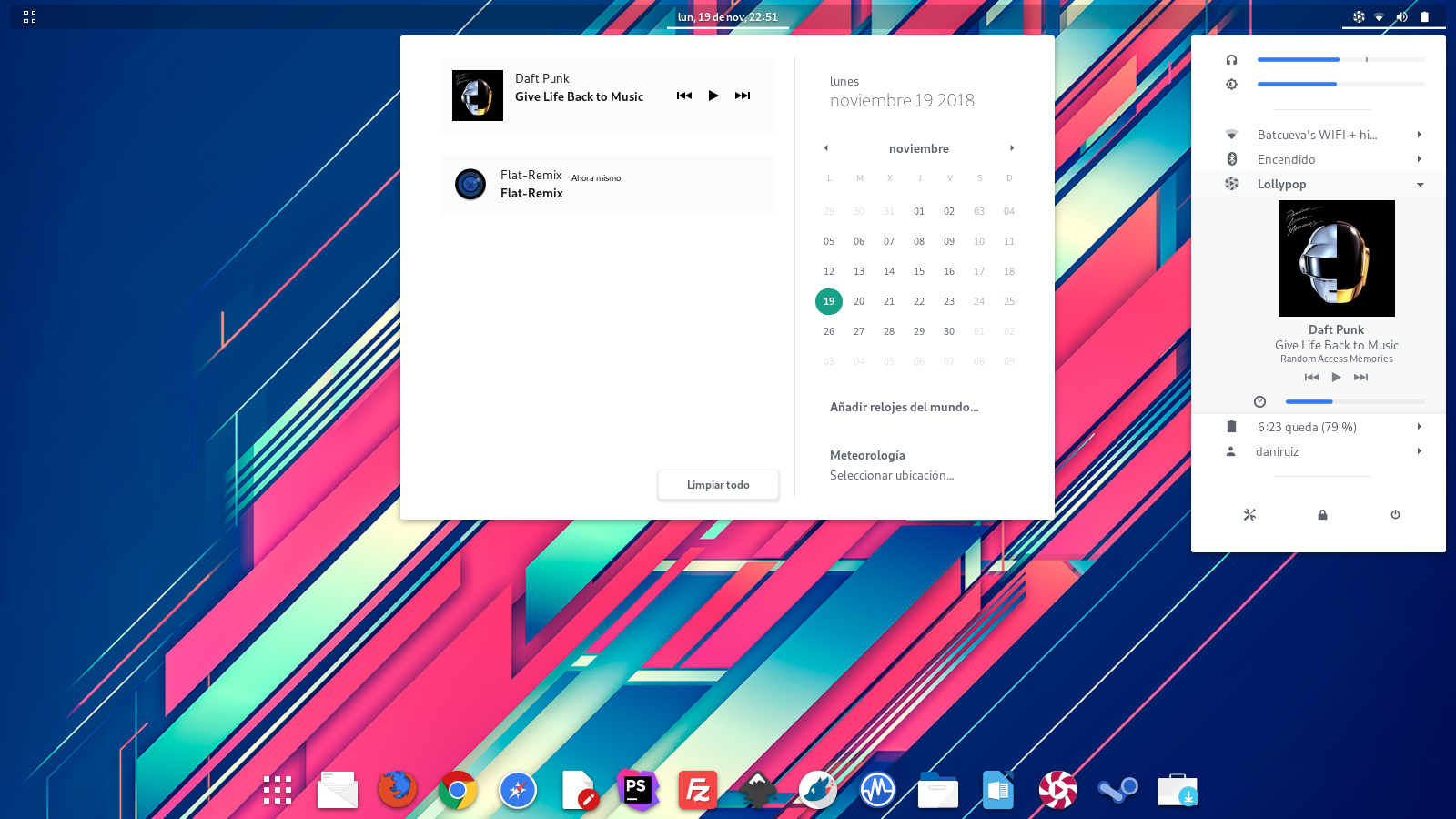The image size is (1456, 819).
Task: Click the song progress slider in Lollypop
Action: tap(1355, 401)
